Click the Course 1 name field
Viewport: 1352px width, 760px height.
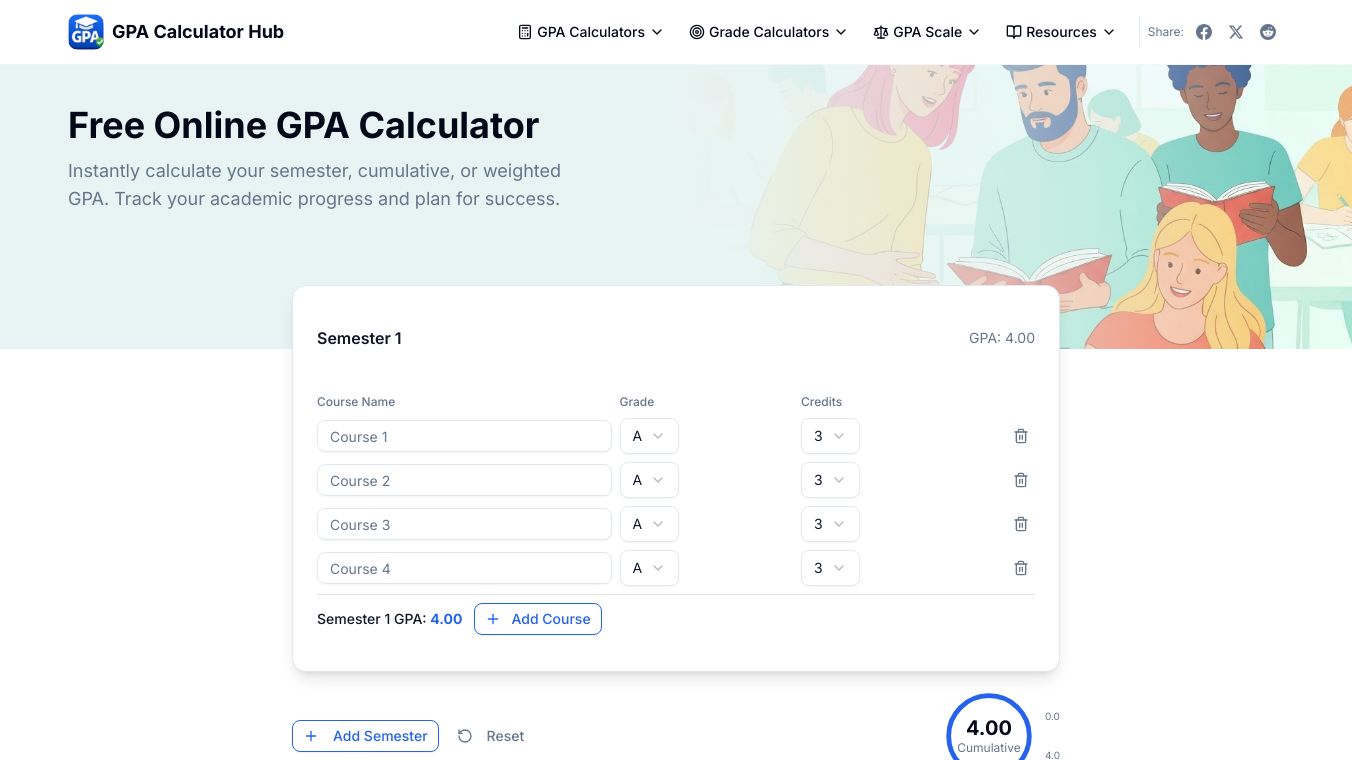click(x=464, y=436)
